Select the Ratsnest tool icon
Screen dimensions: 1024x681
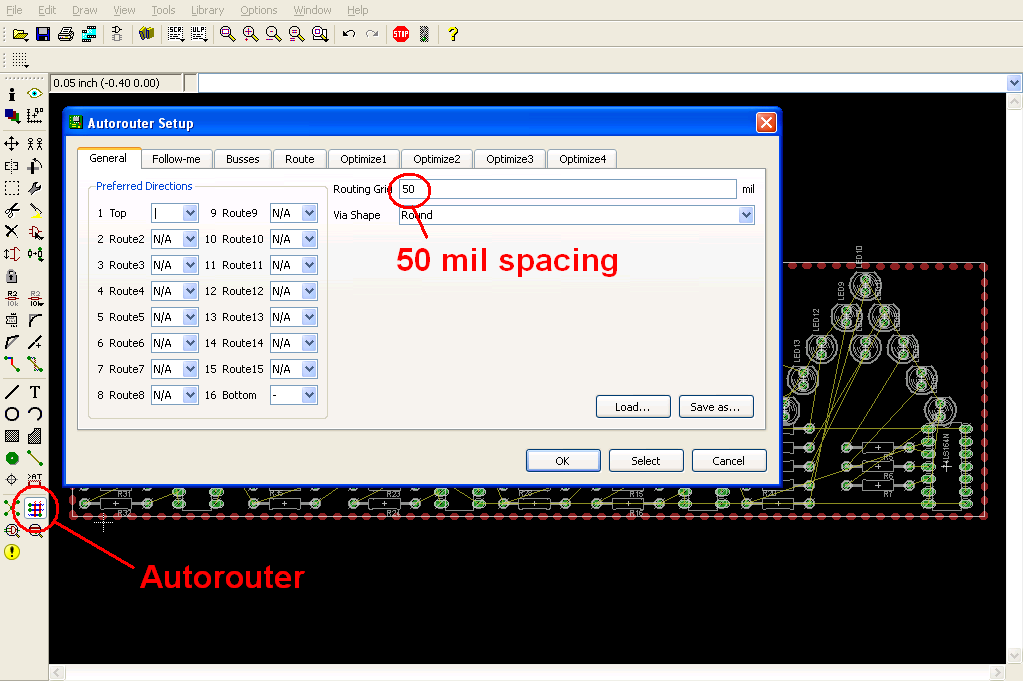(x=10, y=508)
